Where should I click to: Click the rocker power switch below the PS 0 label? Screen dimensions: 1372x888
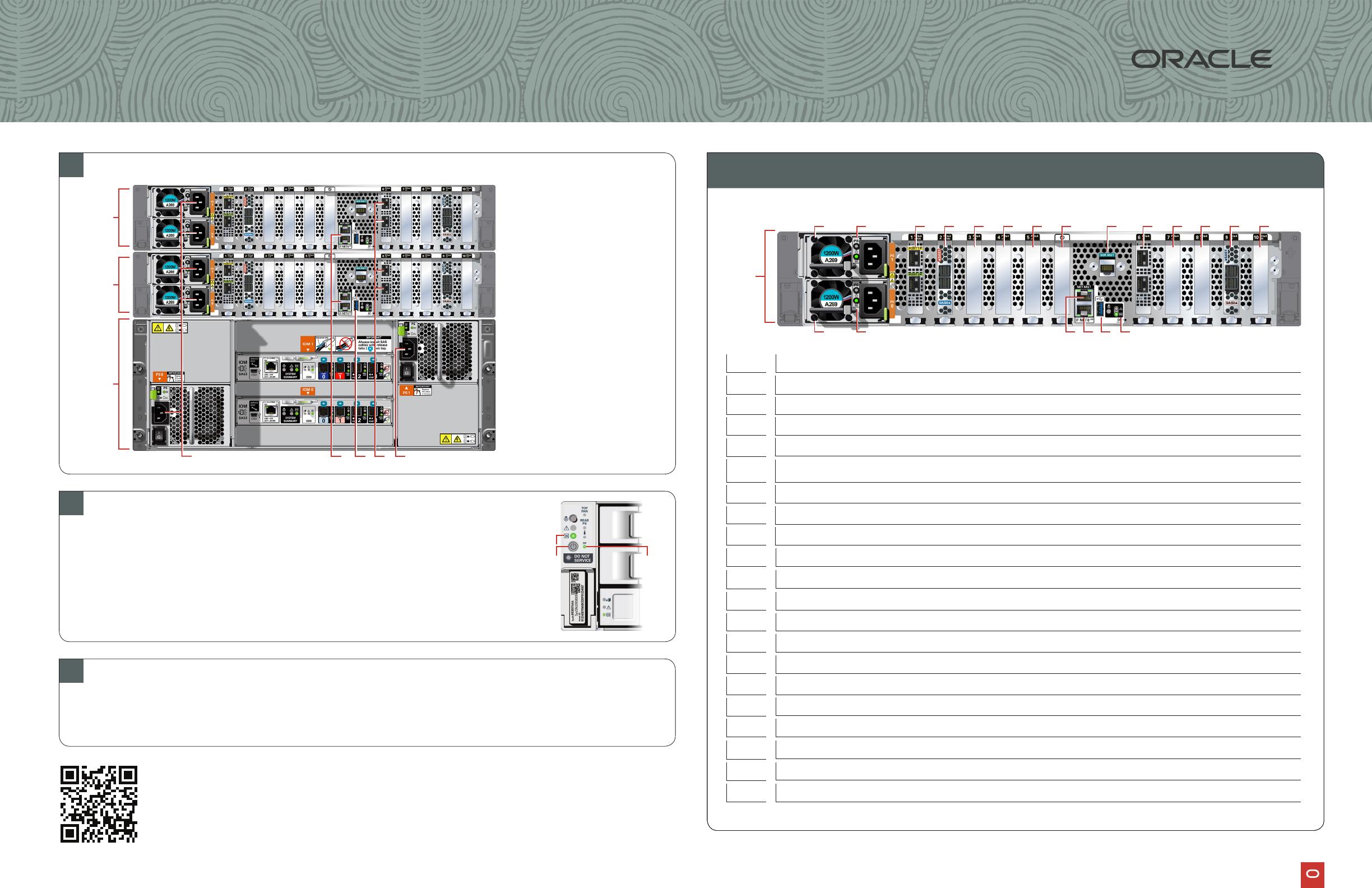point(159,436)
